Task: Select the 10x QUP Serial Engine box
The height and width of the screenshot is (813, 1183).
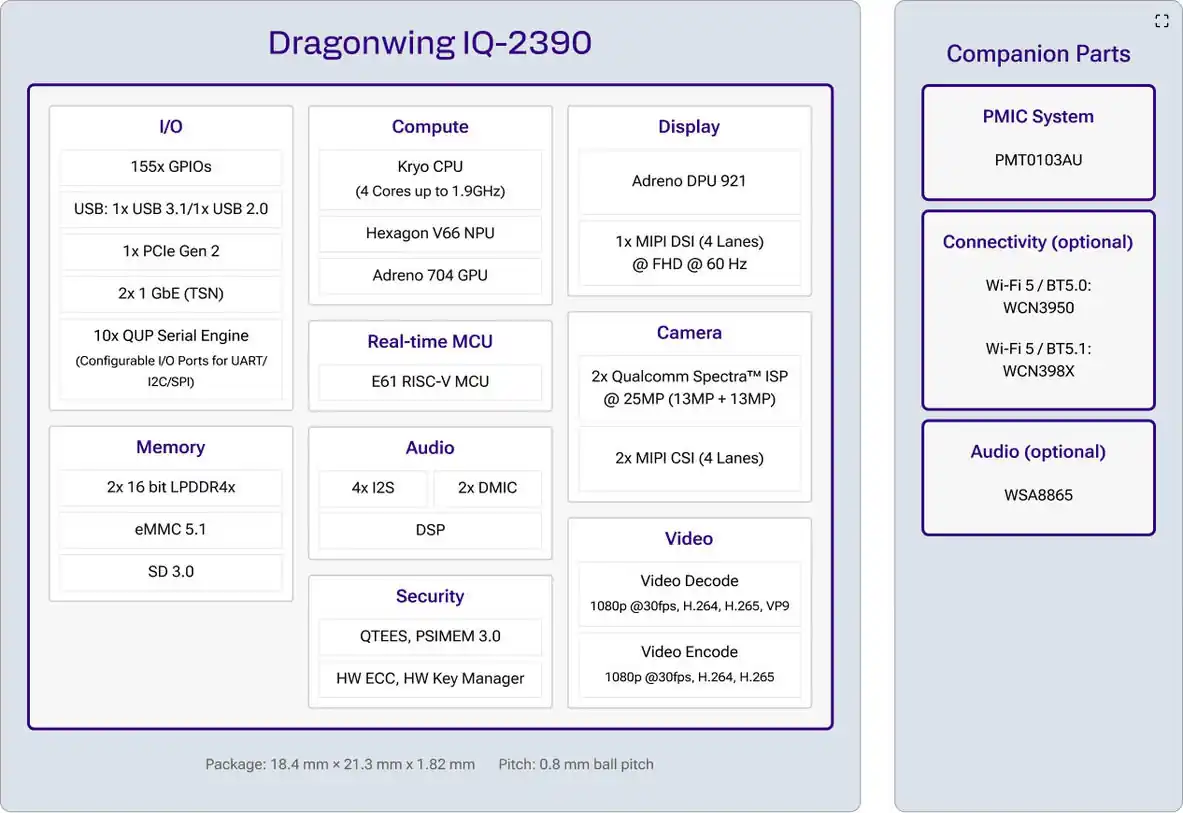Action: [171, 358]
